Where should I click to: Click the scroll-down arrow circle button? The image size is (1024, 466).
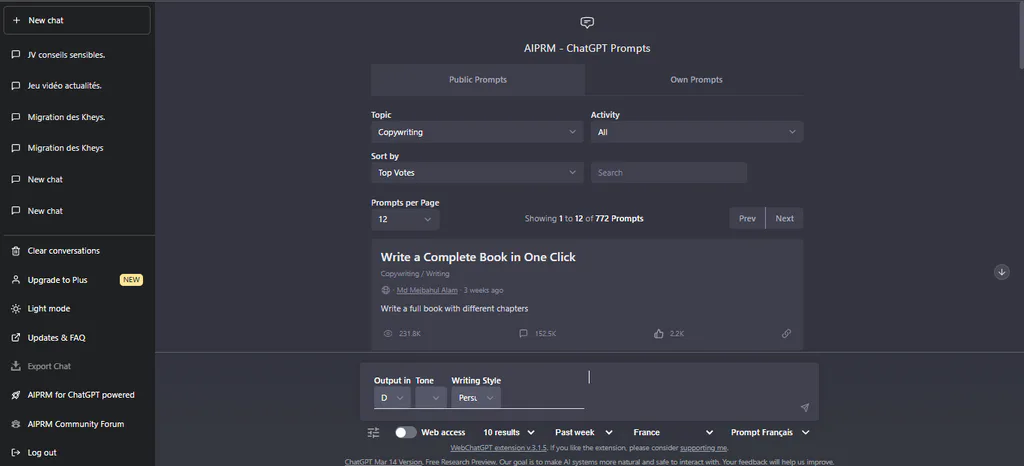(x=1002, y=272)
